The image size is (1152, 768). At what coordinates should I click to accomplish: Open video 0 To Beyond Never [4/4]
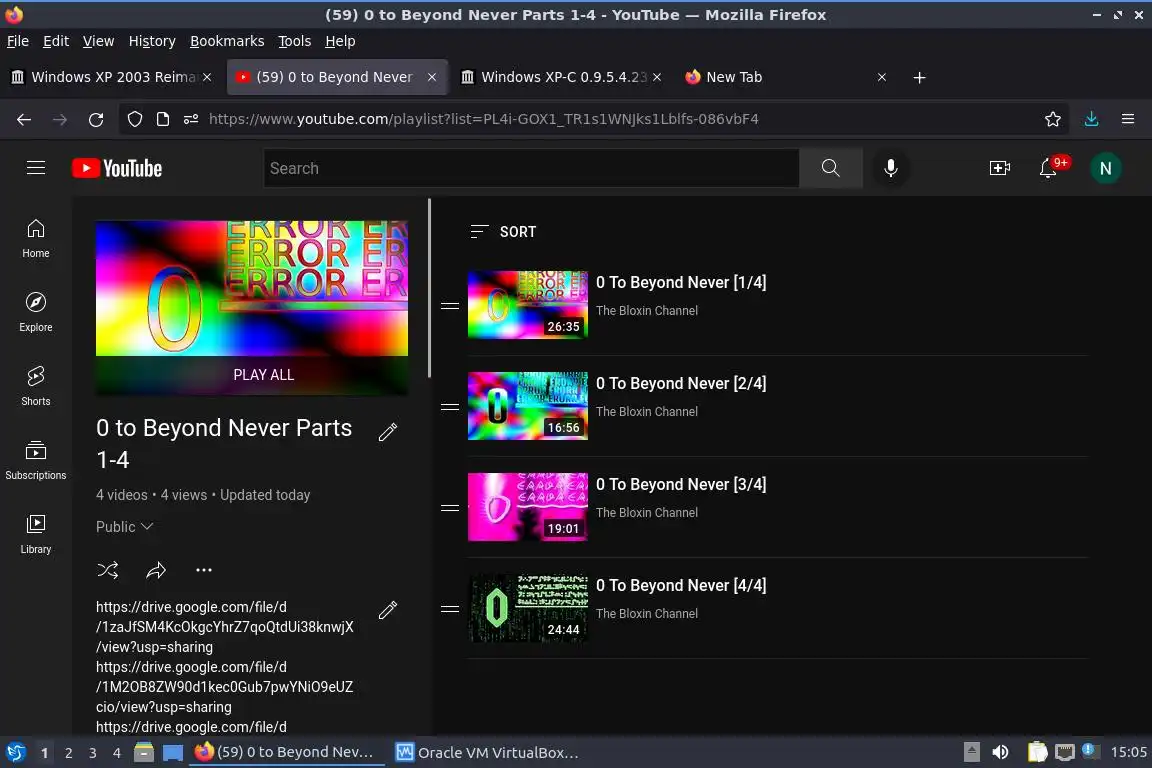680,586
